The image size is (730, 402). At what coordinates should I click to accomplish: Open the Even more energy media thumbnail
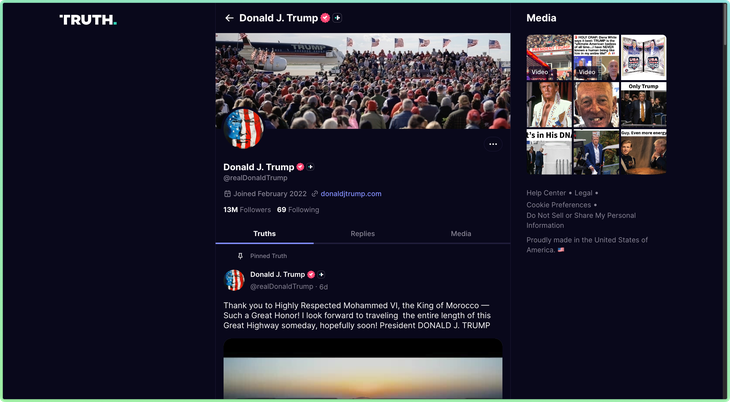coord(643,152)
